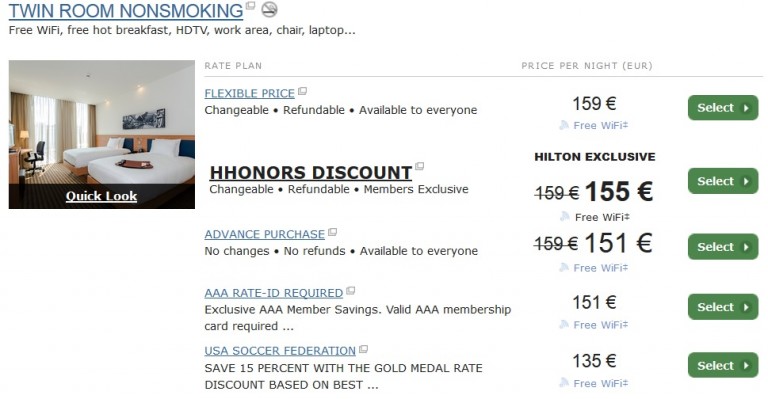768x399 pixels.
Task: Select the 135 € USA Soccer Federation rate
Action: coord(723,365)
